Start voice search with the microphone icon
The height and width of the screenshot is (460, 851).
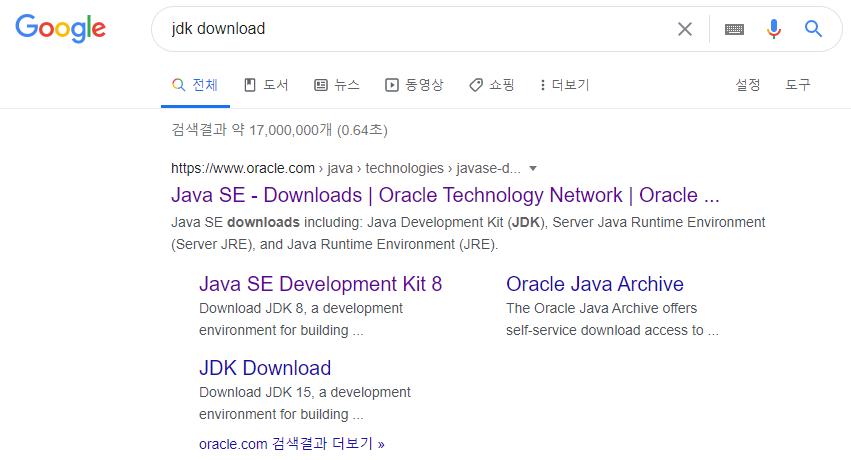click(x=774, y=29)
